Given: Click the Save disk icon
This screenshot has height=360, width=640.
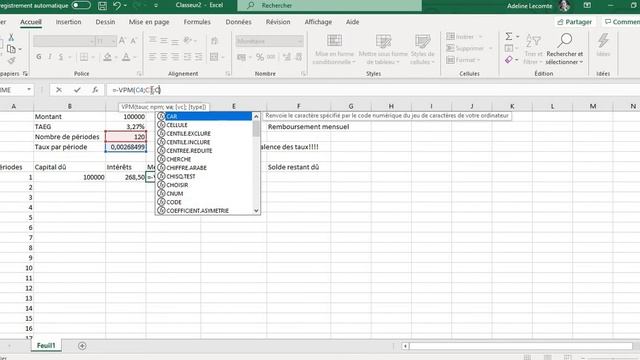Looking at the screenshot, I should [102, 5].
